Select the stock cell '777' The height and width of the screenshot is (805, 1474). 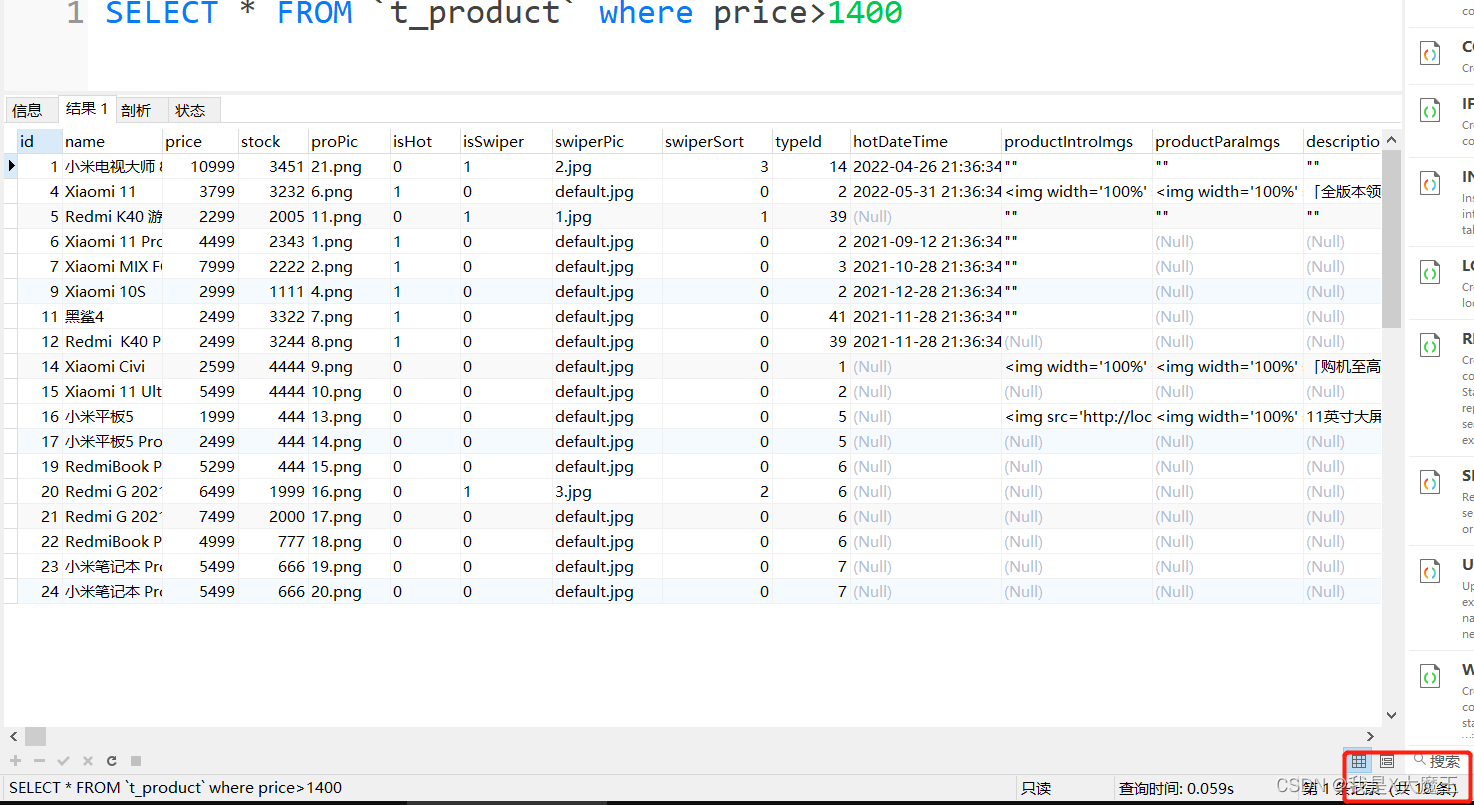point(273,541)
